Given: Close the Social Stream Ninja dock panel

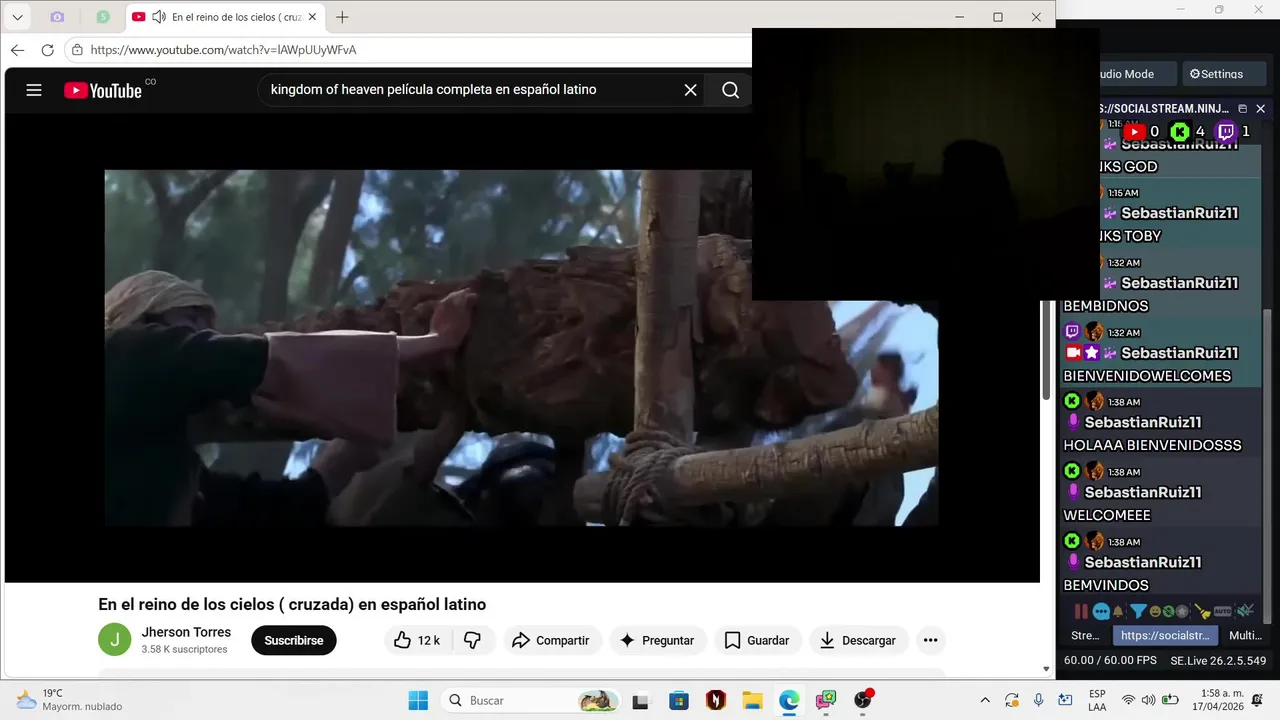Looking at the screenshot, I should click(x=1260, y=109).
